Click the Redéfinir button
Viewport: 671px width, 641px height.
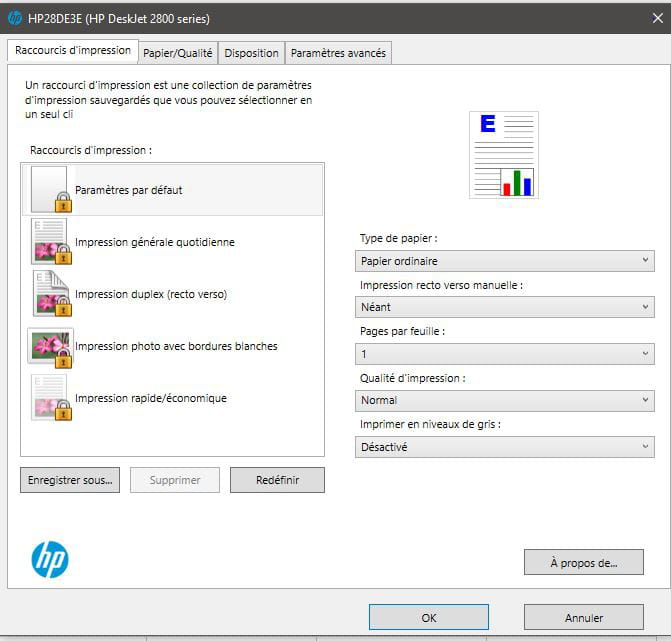click(x=277, y=480)
